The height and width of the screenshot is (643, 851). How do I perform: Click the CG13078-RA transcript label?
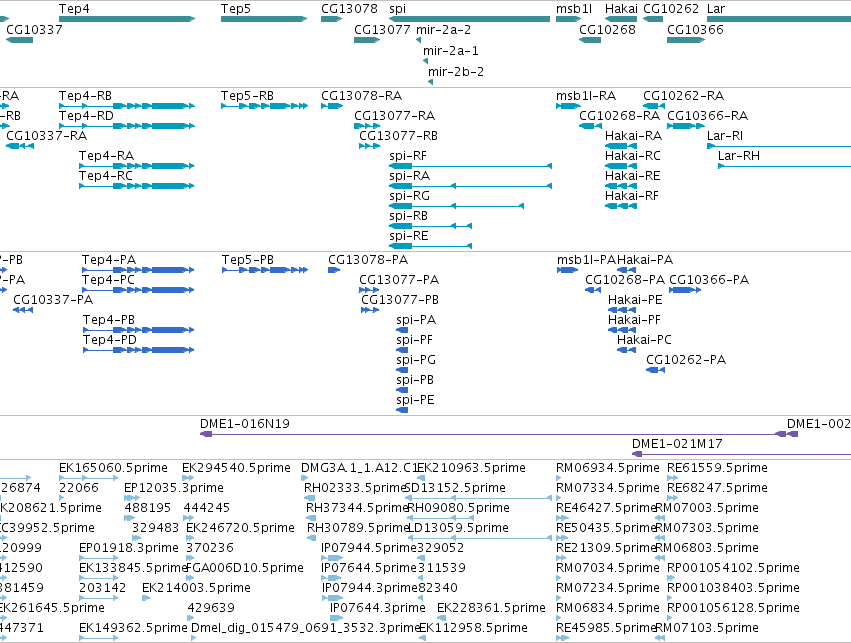(361, 96)
